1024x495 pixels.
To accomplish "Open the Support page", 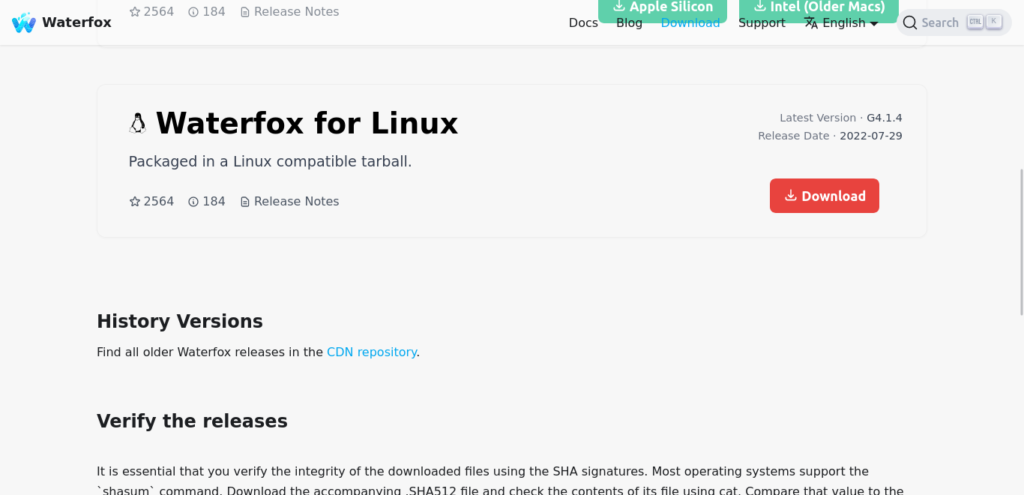I will (761, 23).
